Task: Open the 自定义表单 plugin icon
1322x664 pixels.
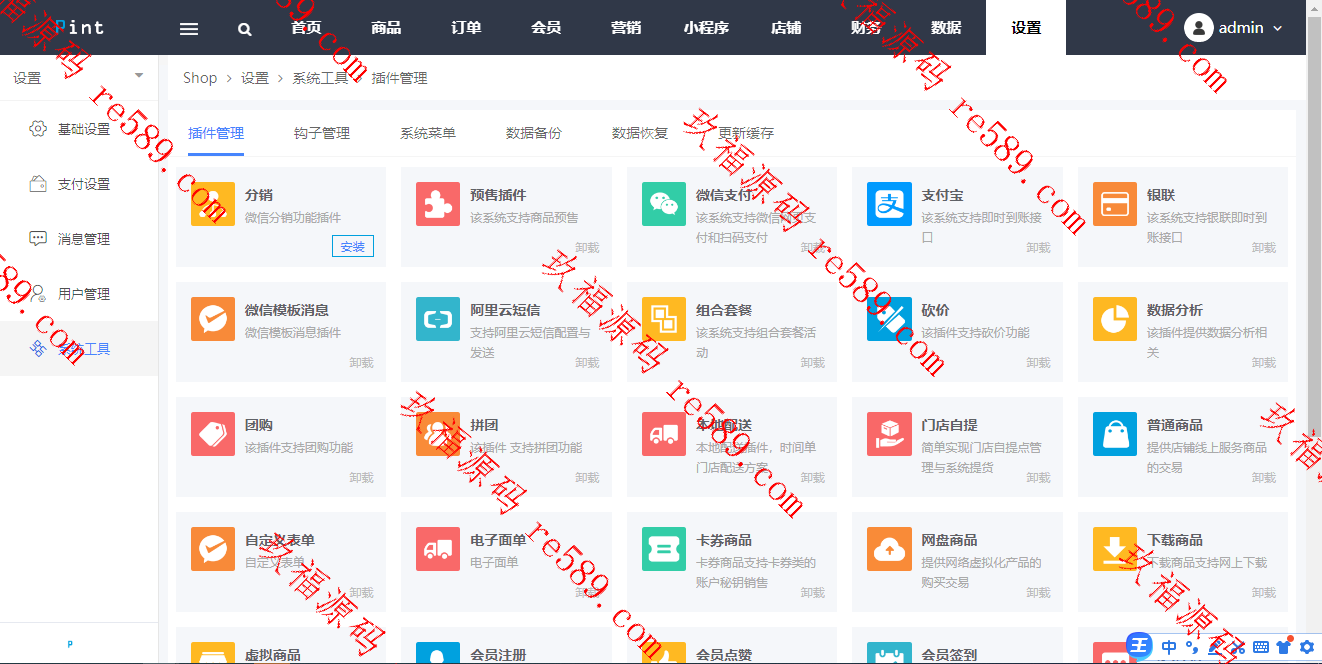Action: click(213, 549)
